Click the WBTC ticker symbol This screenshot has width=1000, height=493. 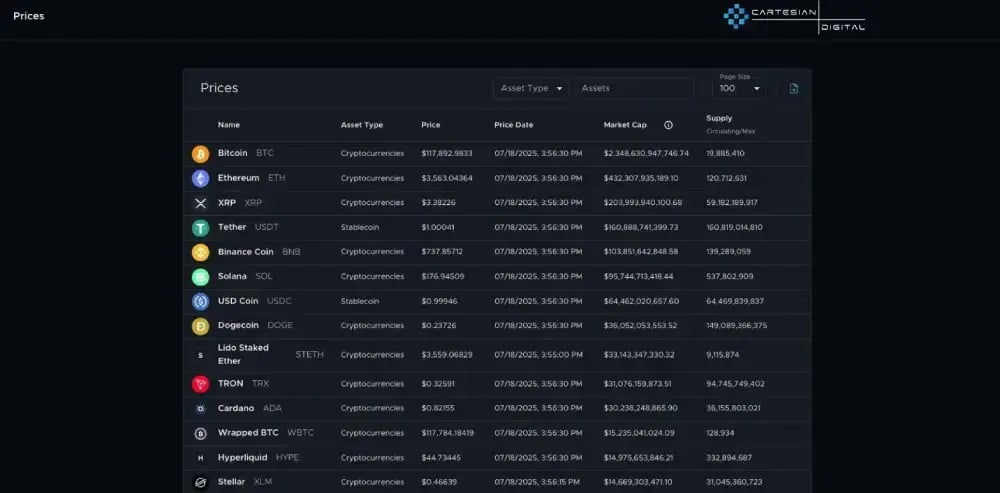coord(301,433)
